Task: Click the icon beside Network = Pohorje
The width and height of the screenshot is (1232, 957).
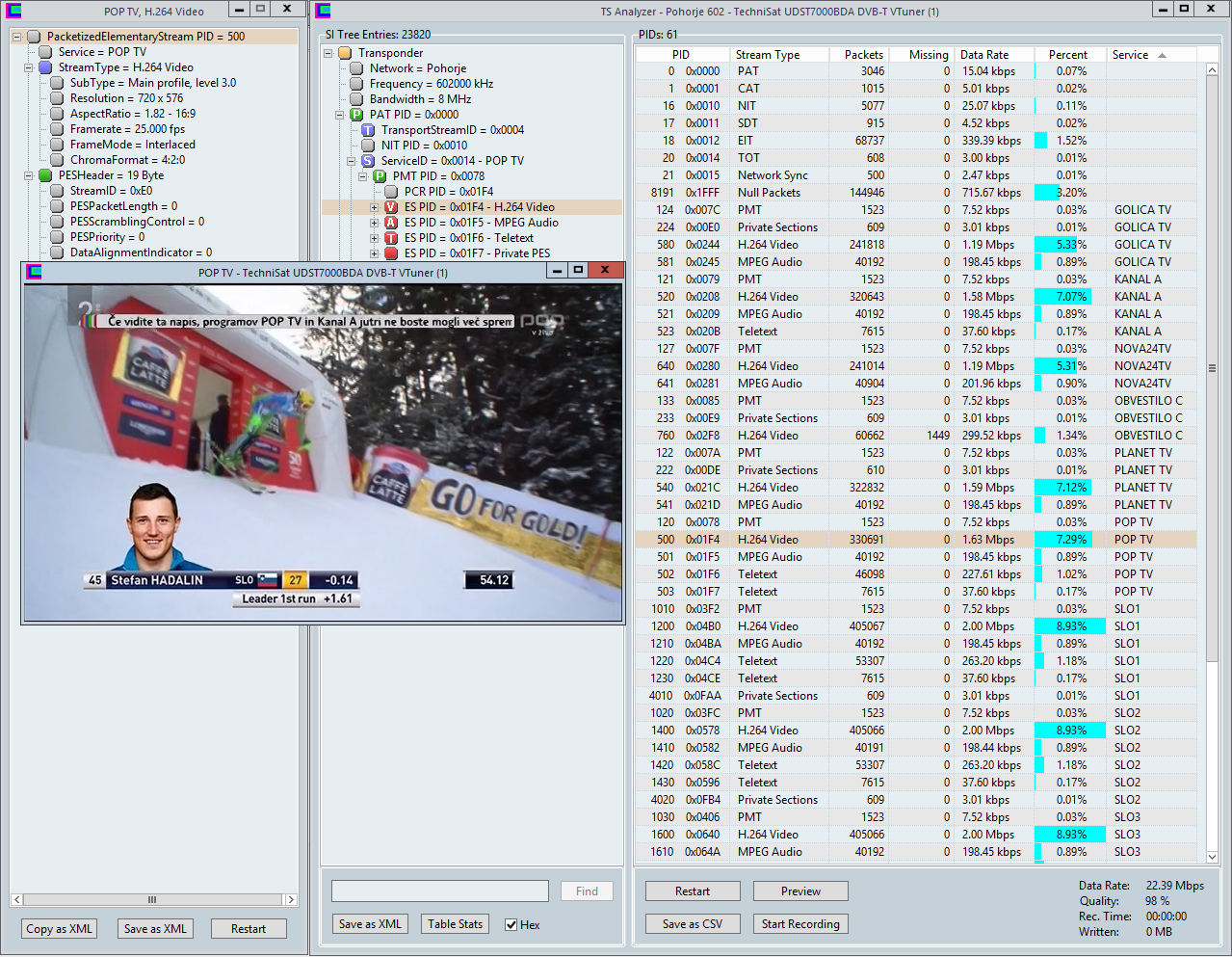Action: point(356,68)
